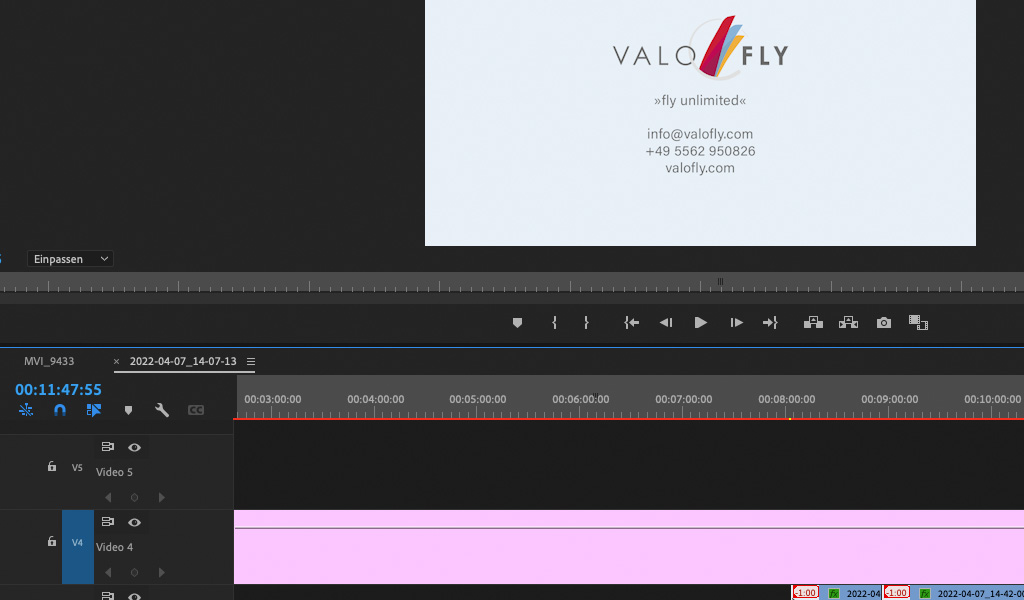Open the Einpassen zoom level dropdown
Viewport: 1024px width, 600px height.
click(70, 259)
